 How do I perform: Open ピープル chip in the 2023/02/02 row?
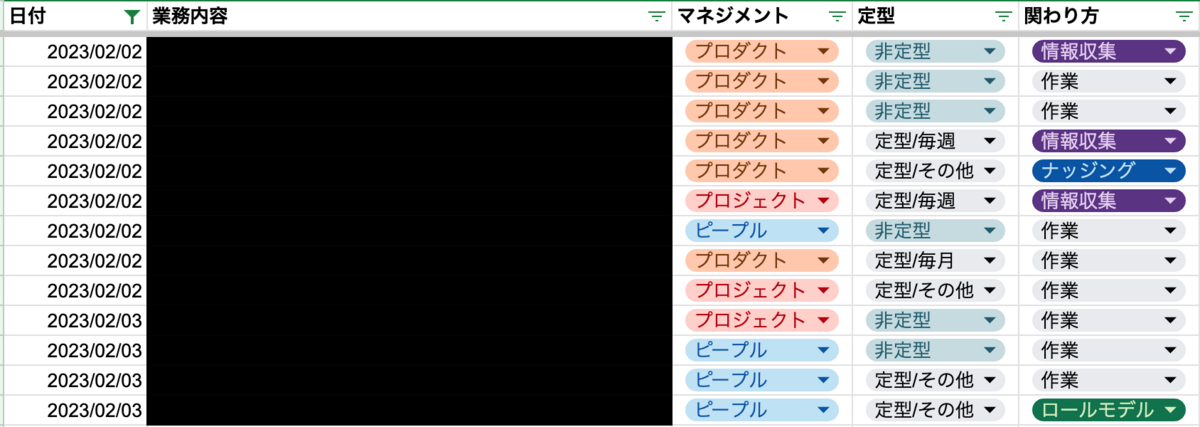click(762, 231)
